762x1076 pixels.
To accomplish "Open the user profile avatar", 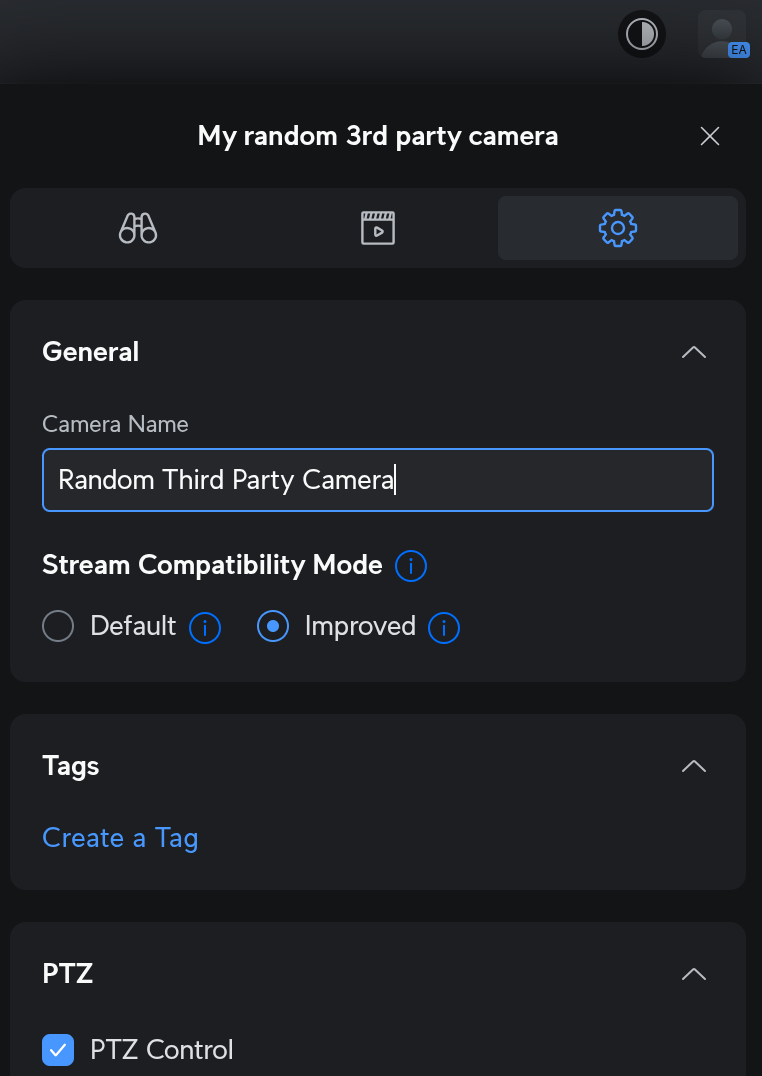I will tap(722, 35).
